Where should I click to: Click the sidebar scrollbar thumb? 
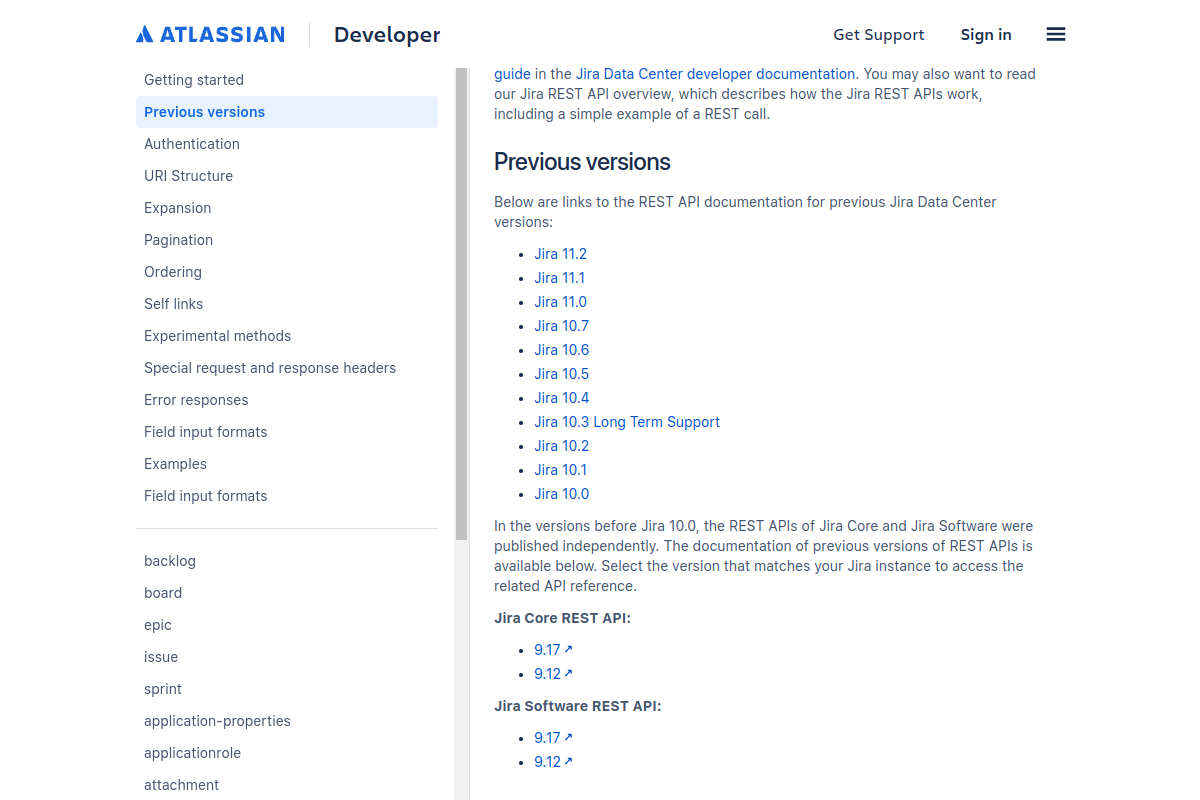(461, 304)
